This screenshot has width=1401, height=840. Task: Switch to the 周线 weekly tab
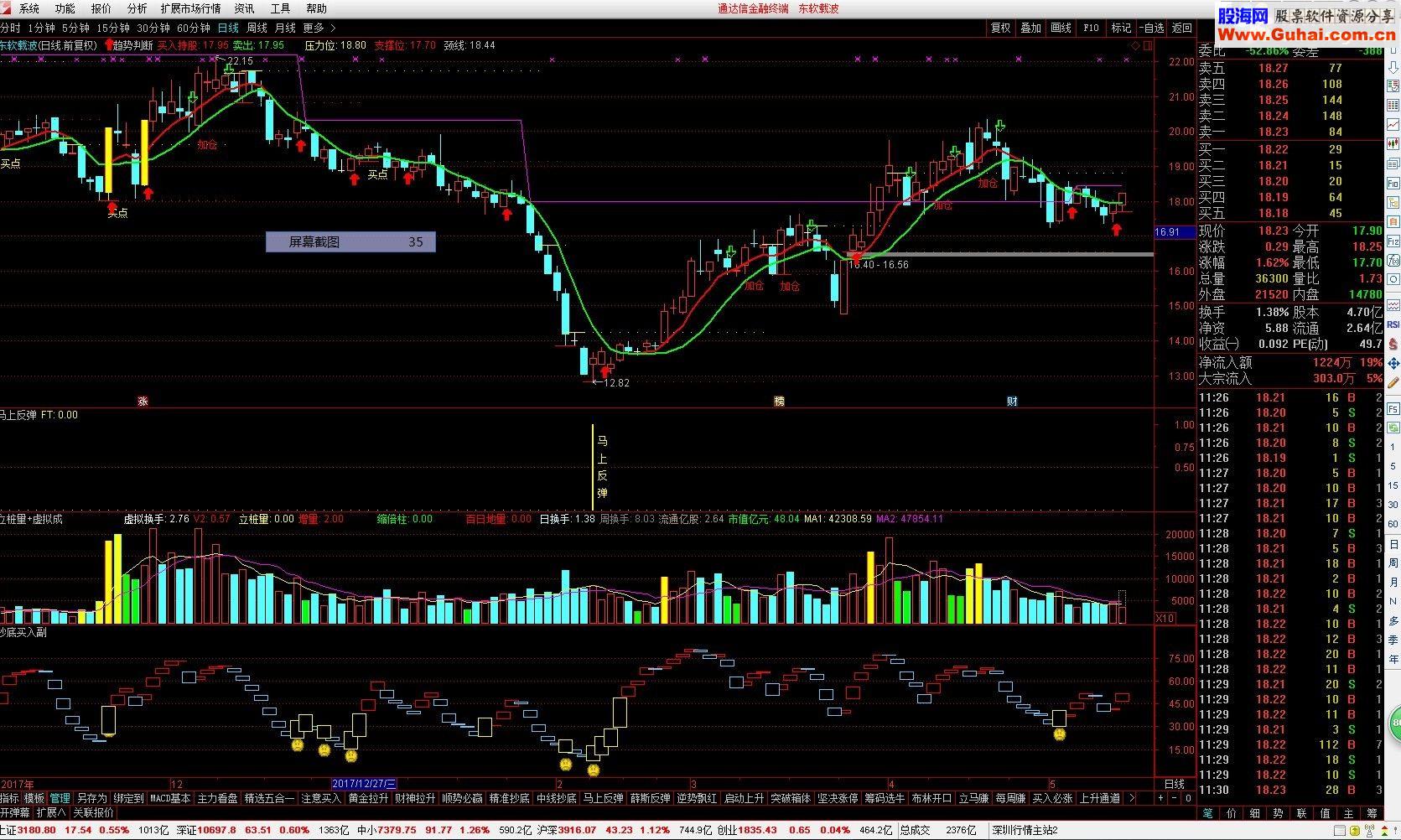[x=257, y=28]
